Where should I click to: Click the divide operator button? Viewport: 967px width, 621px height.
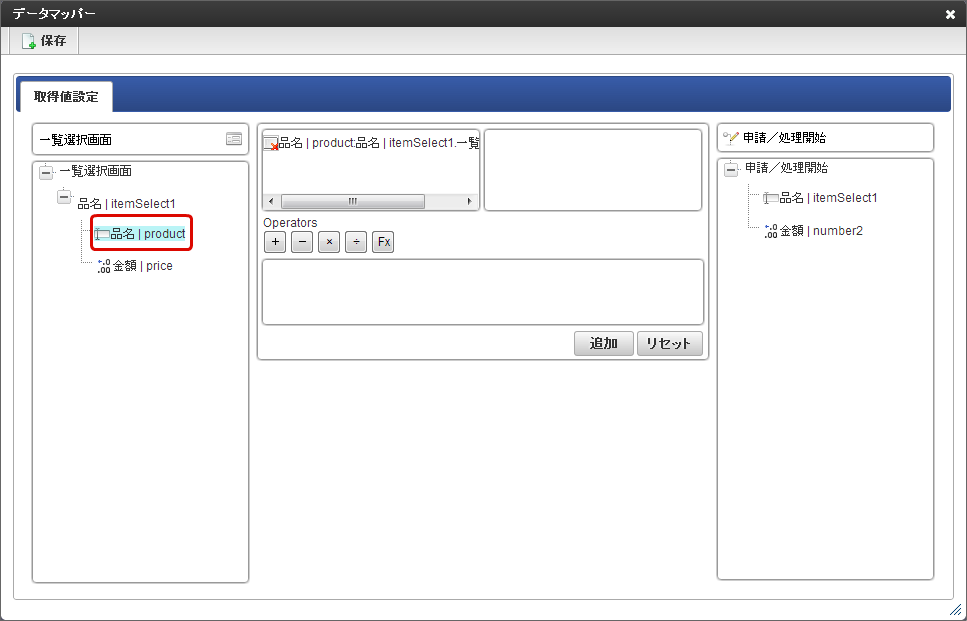356,242
